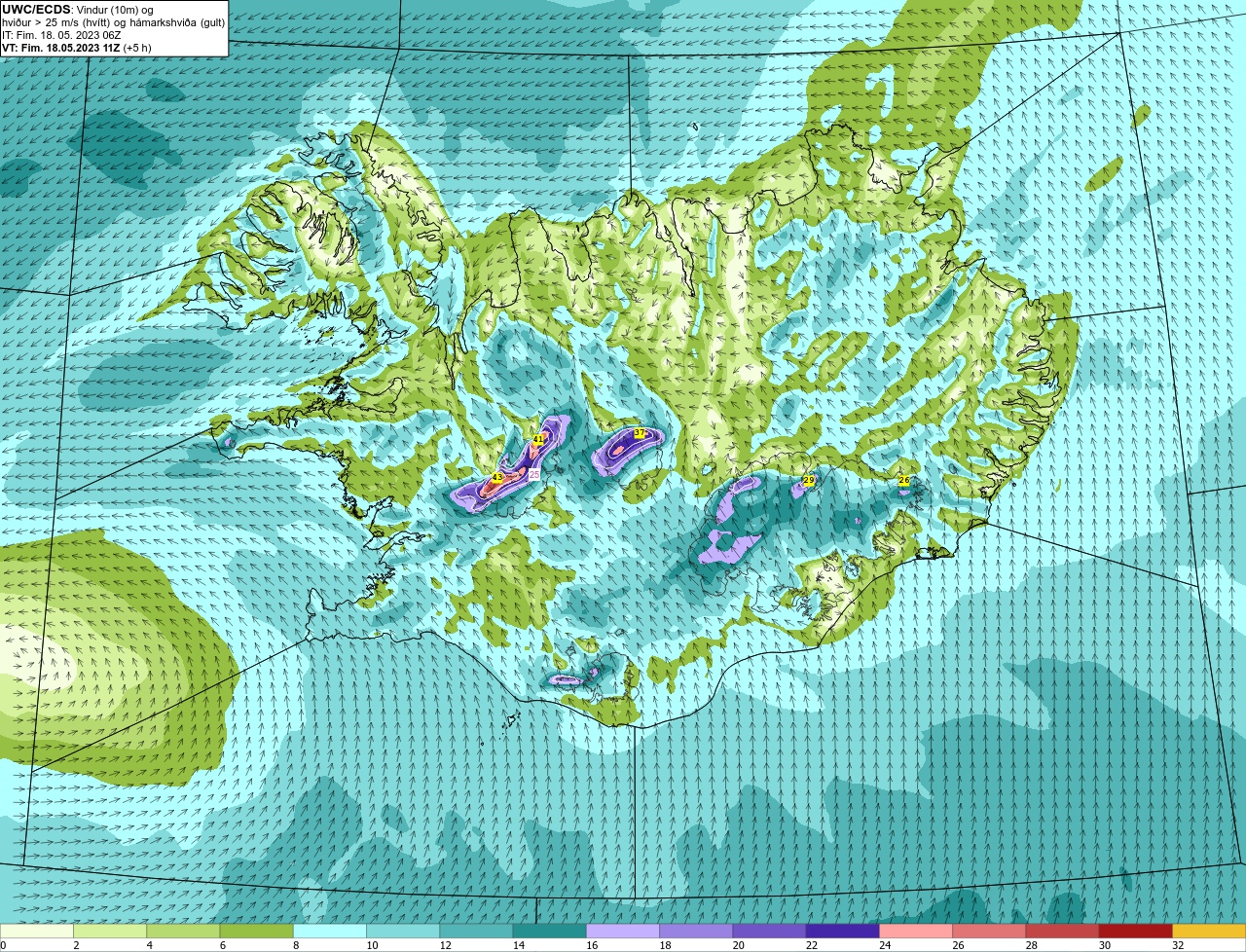Pick the 20–22 m/s violet legend swatch

pos(769,931)
